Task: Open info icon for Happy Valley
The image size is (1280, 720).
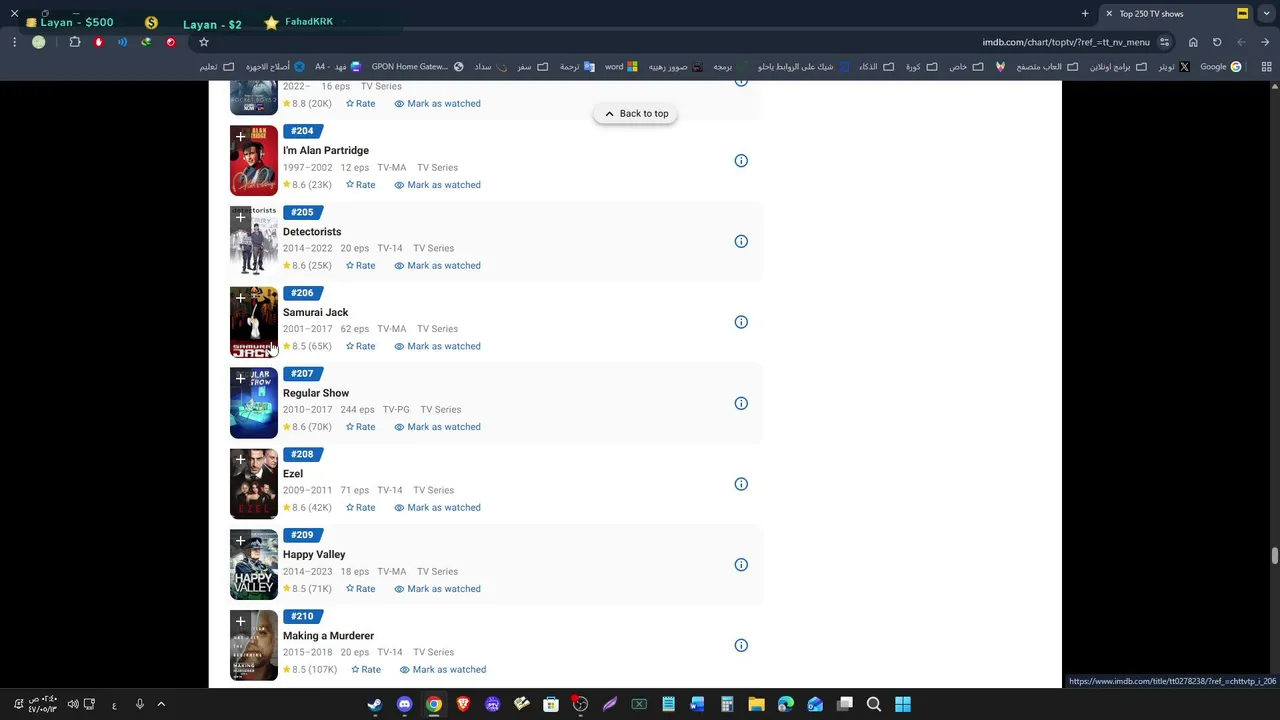Action: coord(741,565)
